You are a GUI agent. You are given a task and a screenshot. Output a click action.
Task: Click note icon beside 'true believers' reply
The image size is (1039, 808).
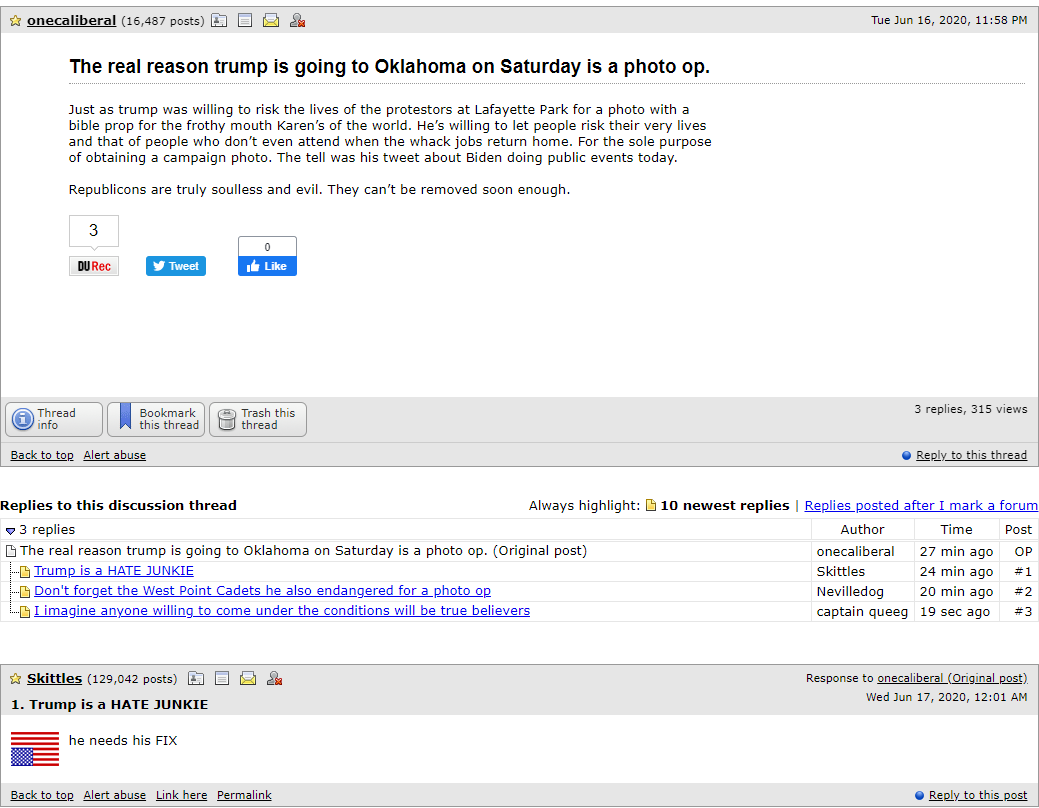(x=25, y=611)
